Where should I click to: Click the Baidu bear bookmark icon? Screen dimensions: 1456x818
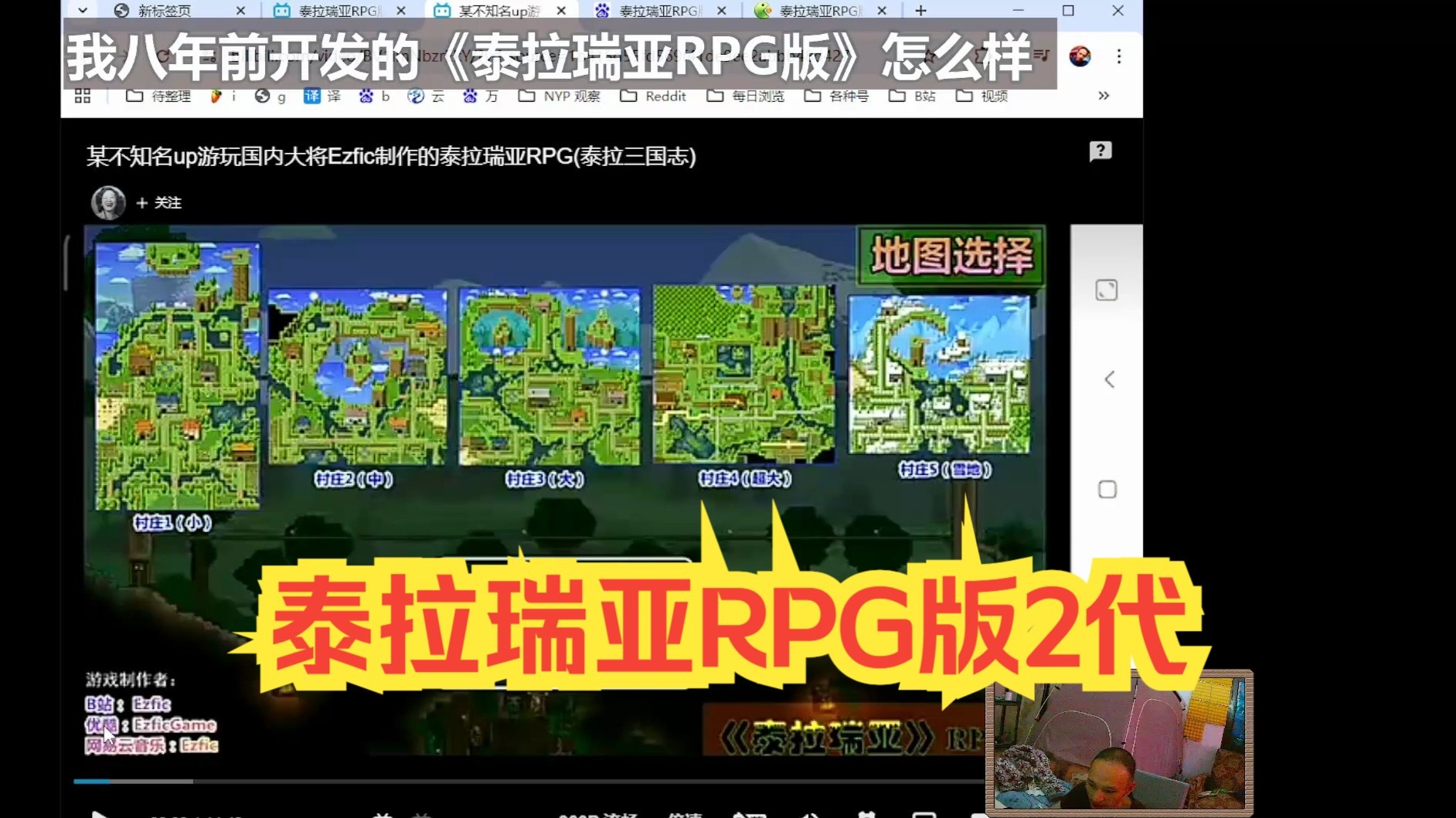(x=366, y=97)
